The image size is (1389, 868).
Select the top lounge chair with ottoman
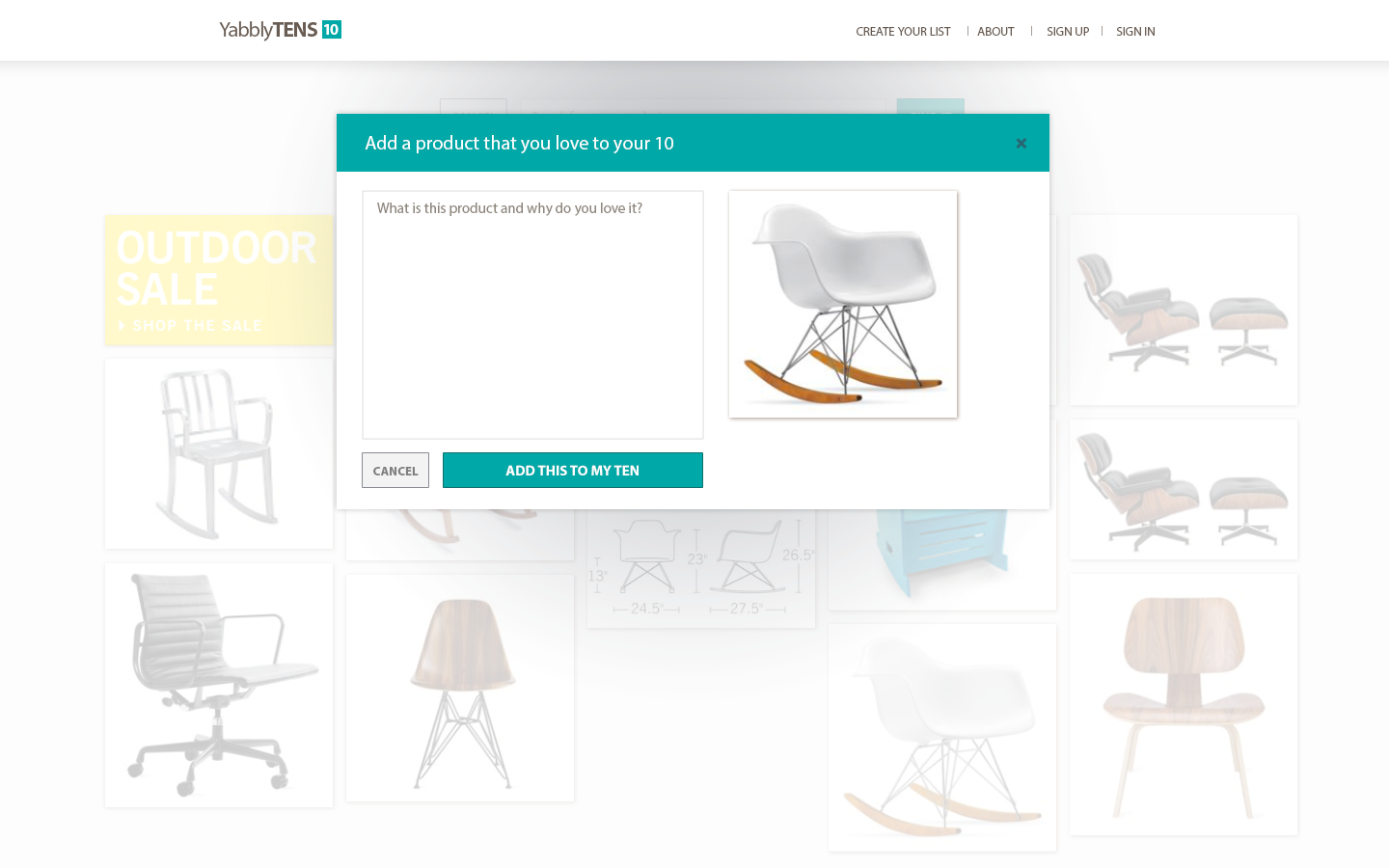(x=1184, y=311)
